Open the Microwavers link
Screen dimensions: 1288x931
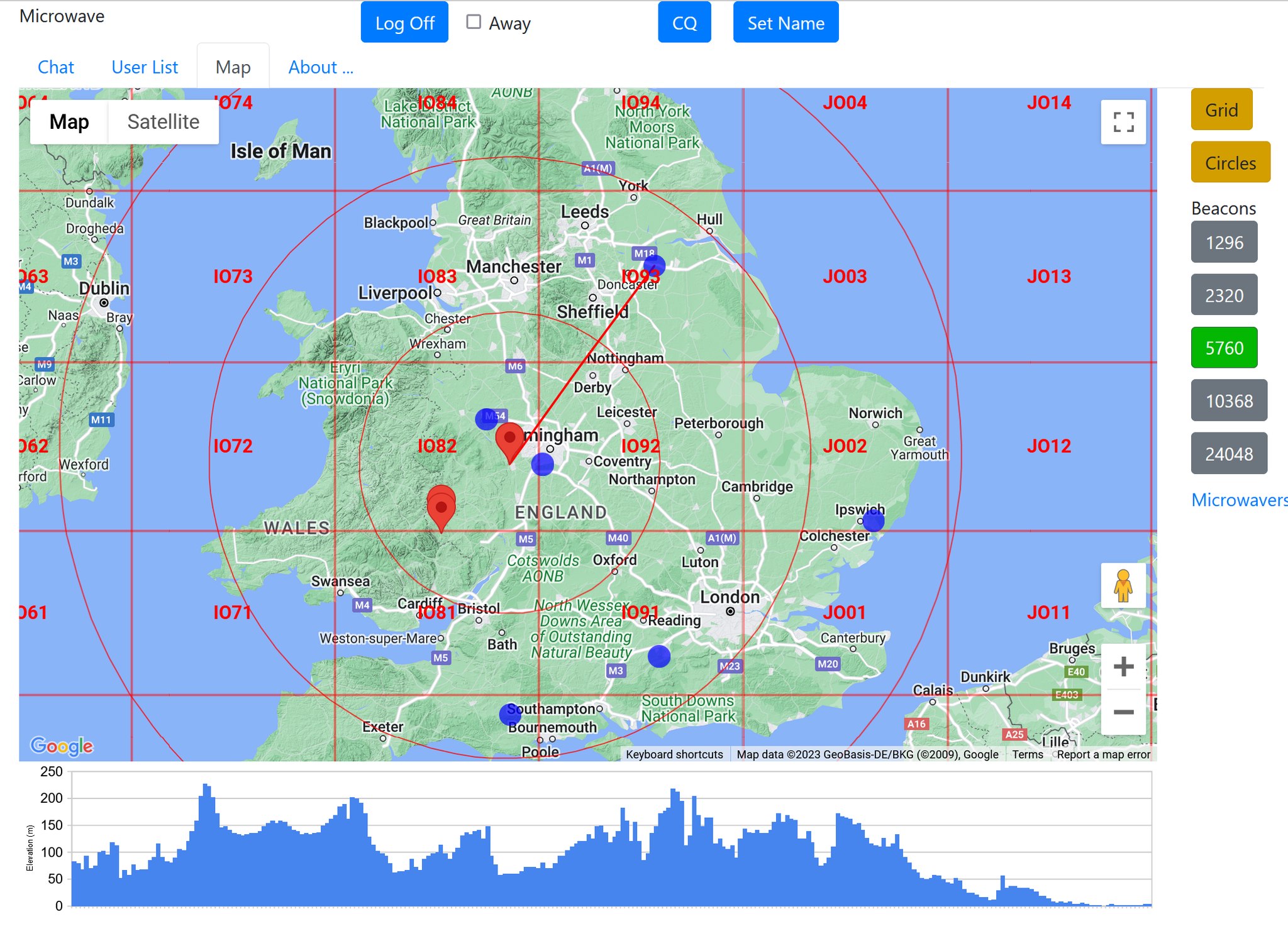[1239, 500]
